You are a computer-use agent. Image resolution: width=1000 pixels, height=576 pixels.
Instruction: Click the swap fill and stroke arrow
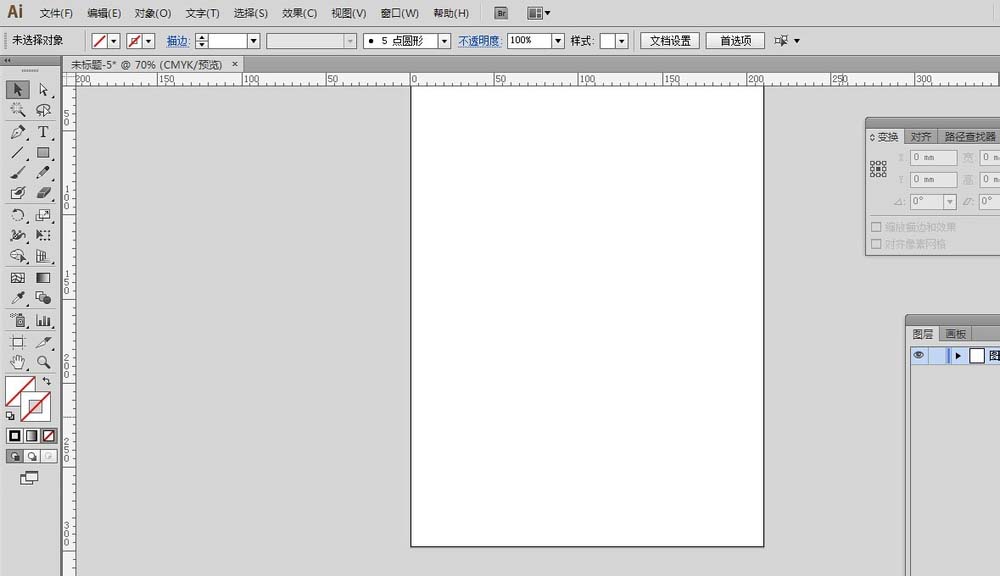point(47,381)
